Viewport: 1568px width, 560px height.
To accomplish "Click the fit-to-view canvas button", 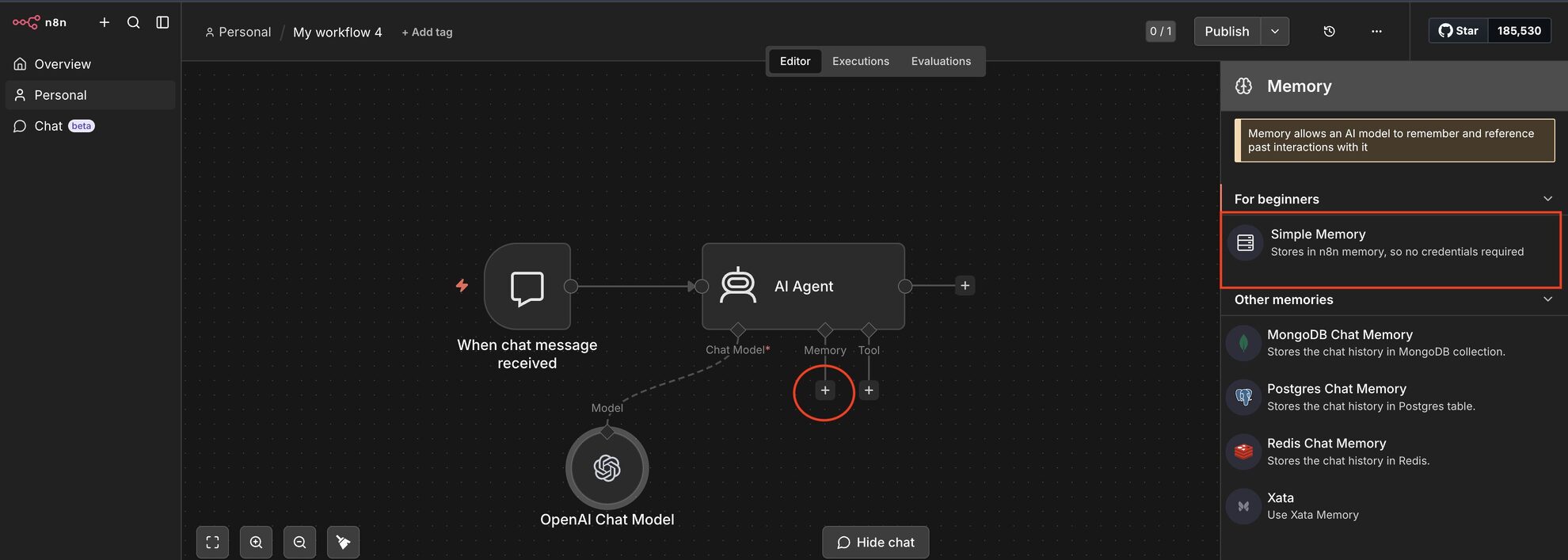I will tap(212, 543).
